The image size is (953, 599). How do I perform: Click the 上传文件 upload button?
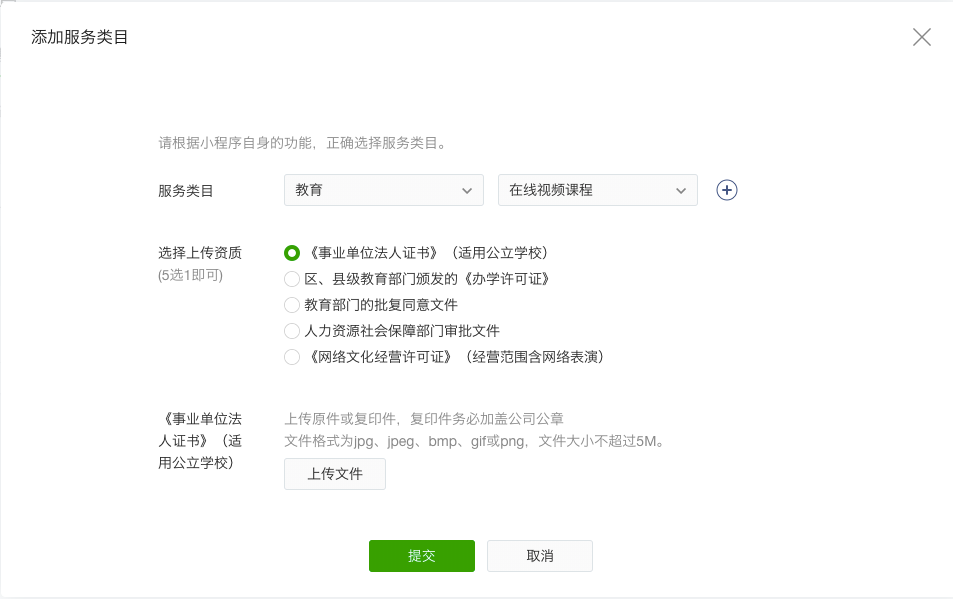[x=335, y=474]
